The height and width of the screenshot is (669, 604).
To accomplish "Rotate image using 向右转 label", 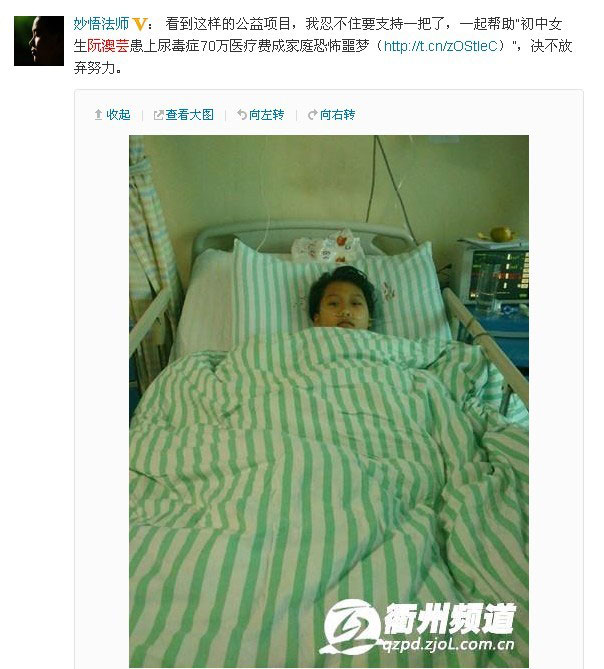I will 337,115.
